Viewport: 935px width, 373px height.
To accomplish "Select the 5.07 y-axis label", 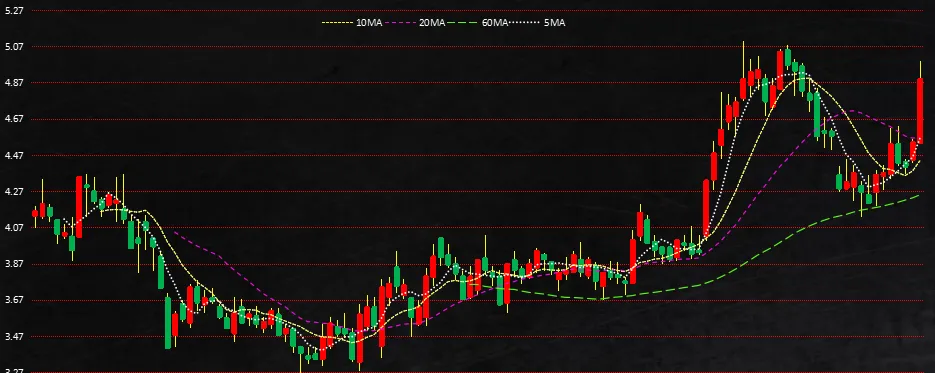I will [x=14, y=46].
